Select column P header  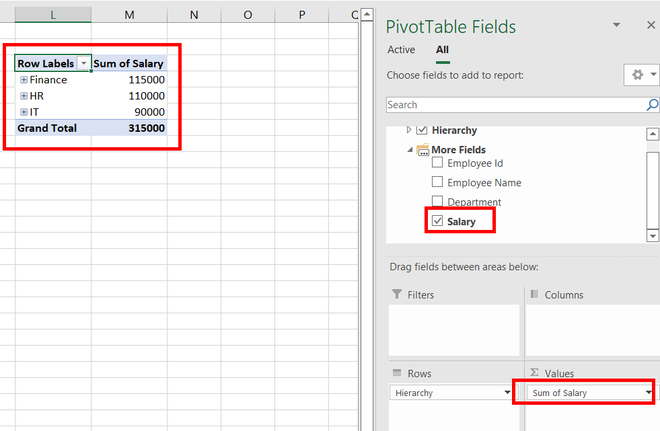(x=301, y=15)
